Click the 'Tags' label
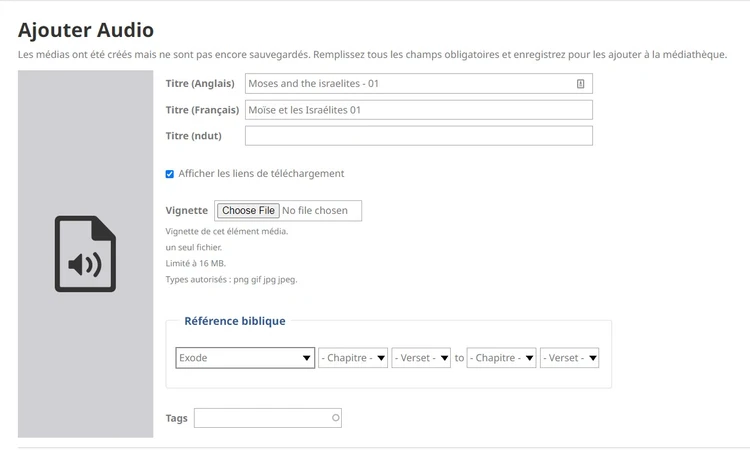 point(176,418)
